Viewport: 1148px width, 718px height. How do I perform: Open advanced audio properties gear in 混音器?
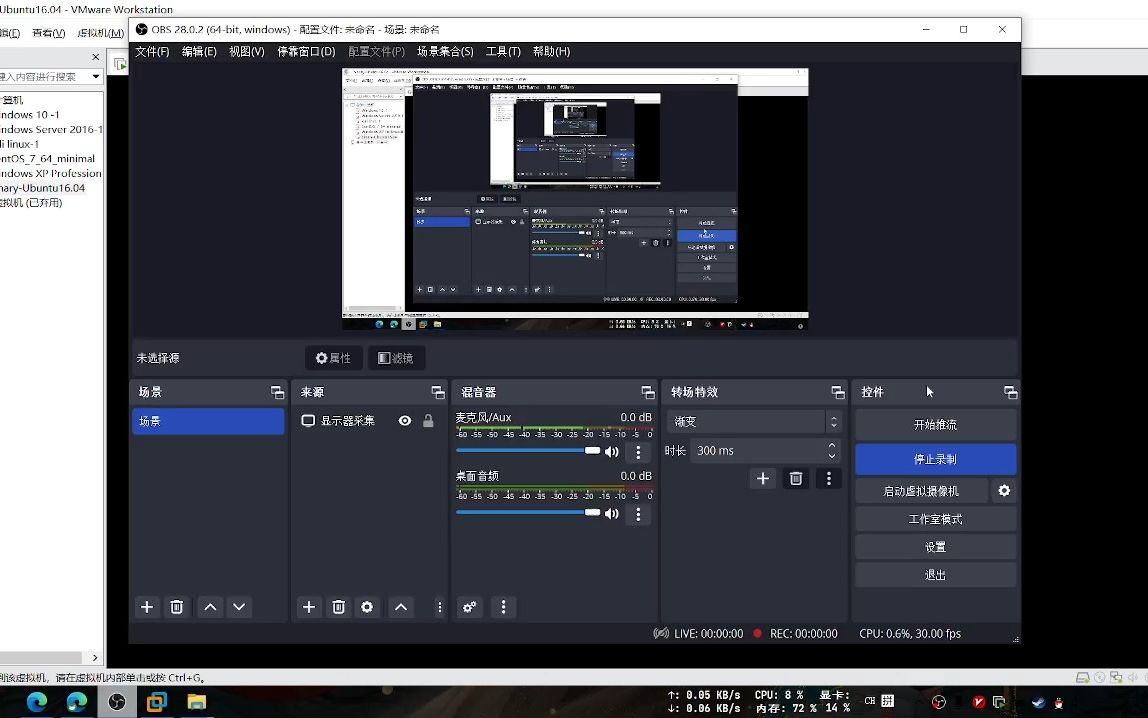[469, 607]
